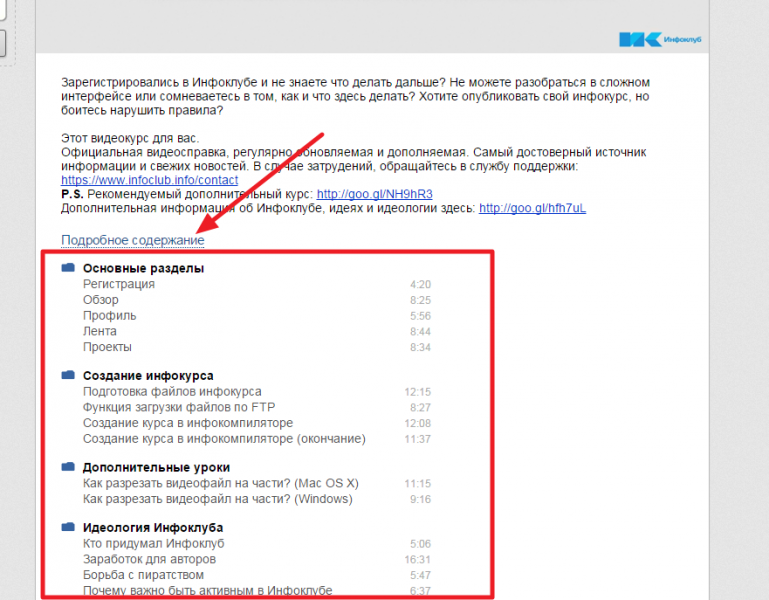Click the Инфоклуб logo in header
Viewport: 769px width, 600px height.
pyautogui.click(x=660, y=39)
